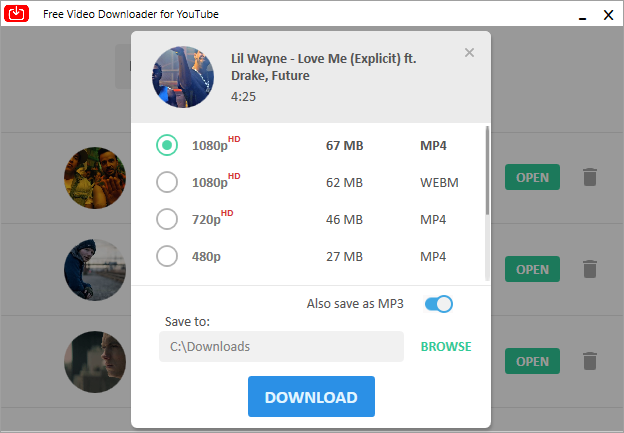
Task: Click the 27 MB size text
Action: pos(345,257)
